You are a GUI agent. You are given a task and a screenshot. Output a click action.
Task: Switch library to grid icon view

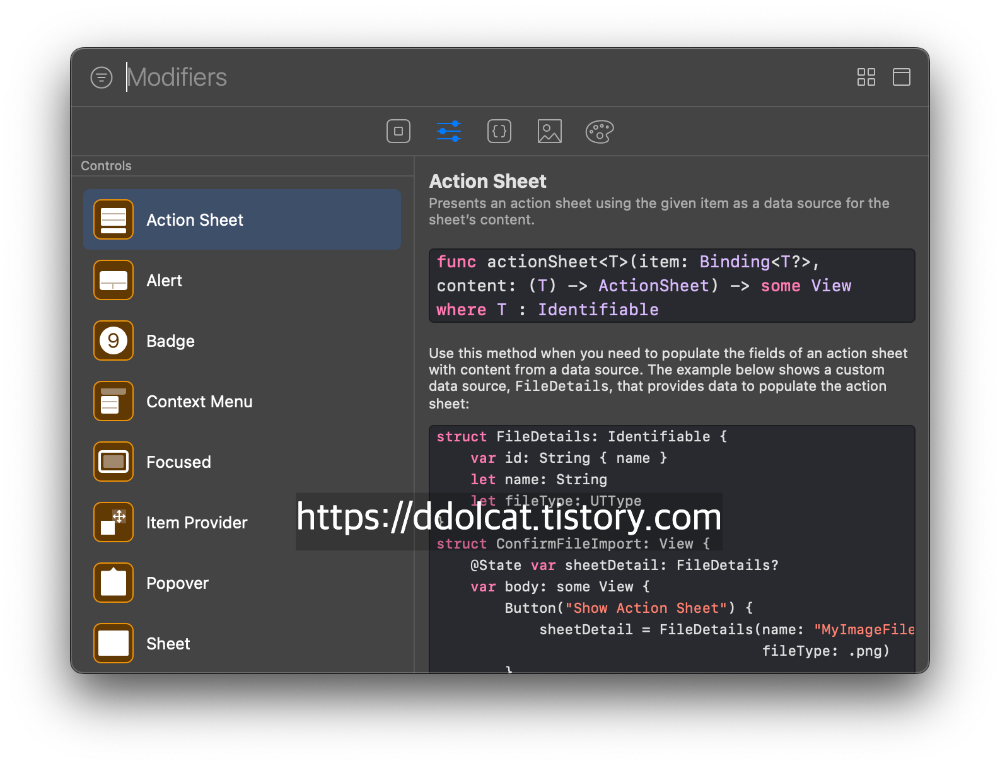point(866,78)
